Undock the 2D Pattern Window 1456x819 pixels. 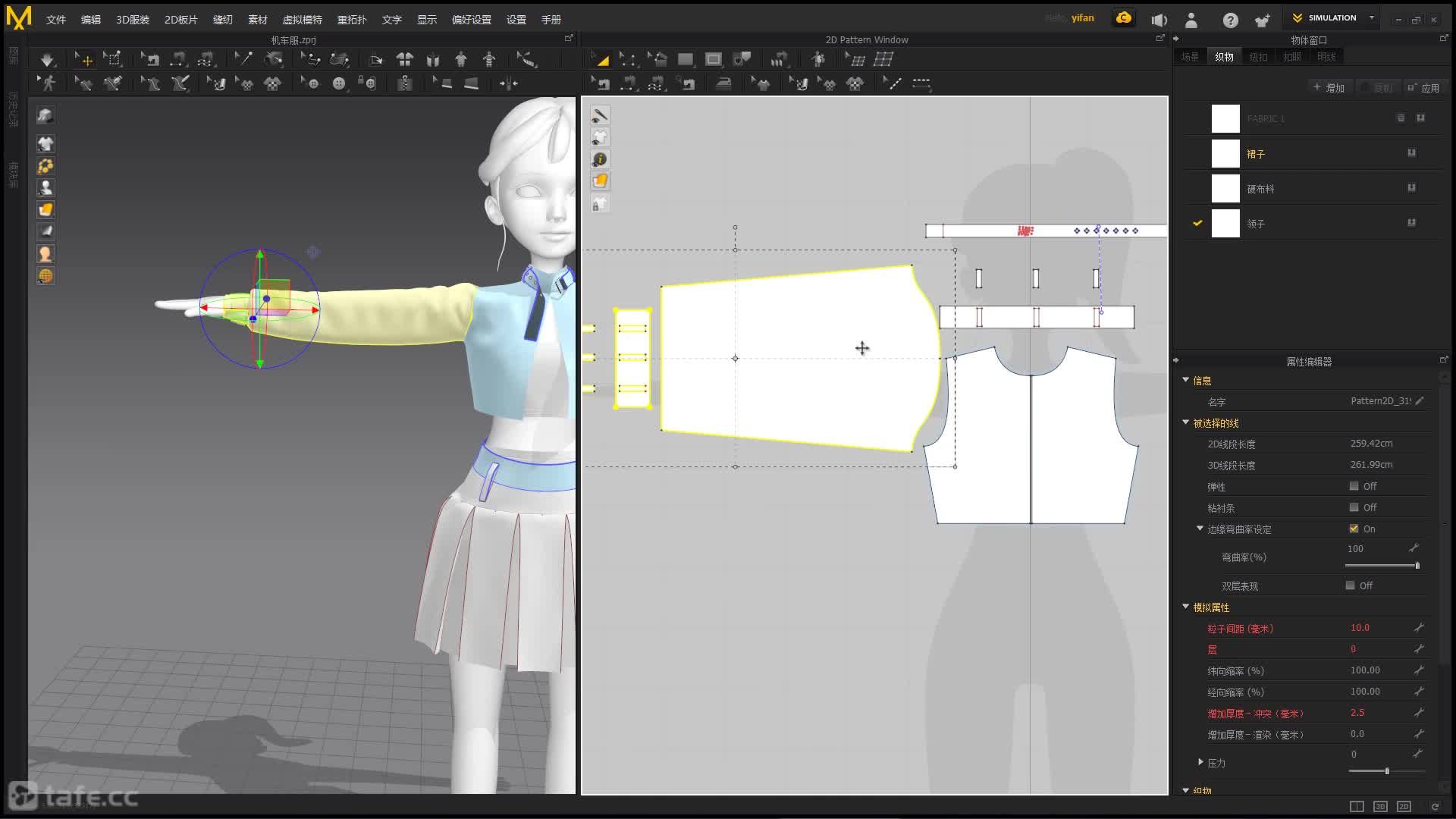pos(1159,38)
